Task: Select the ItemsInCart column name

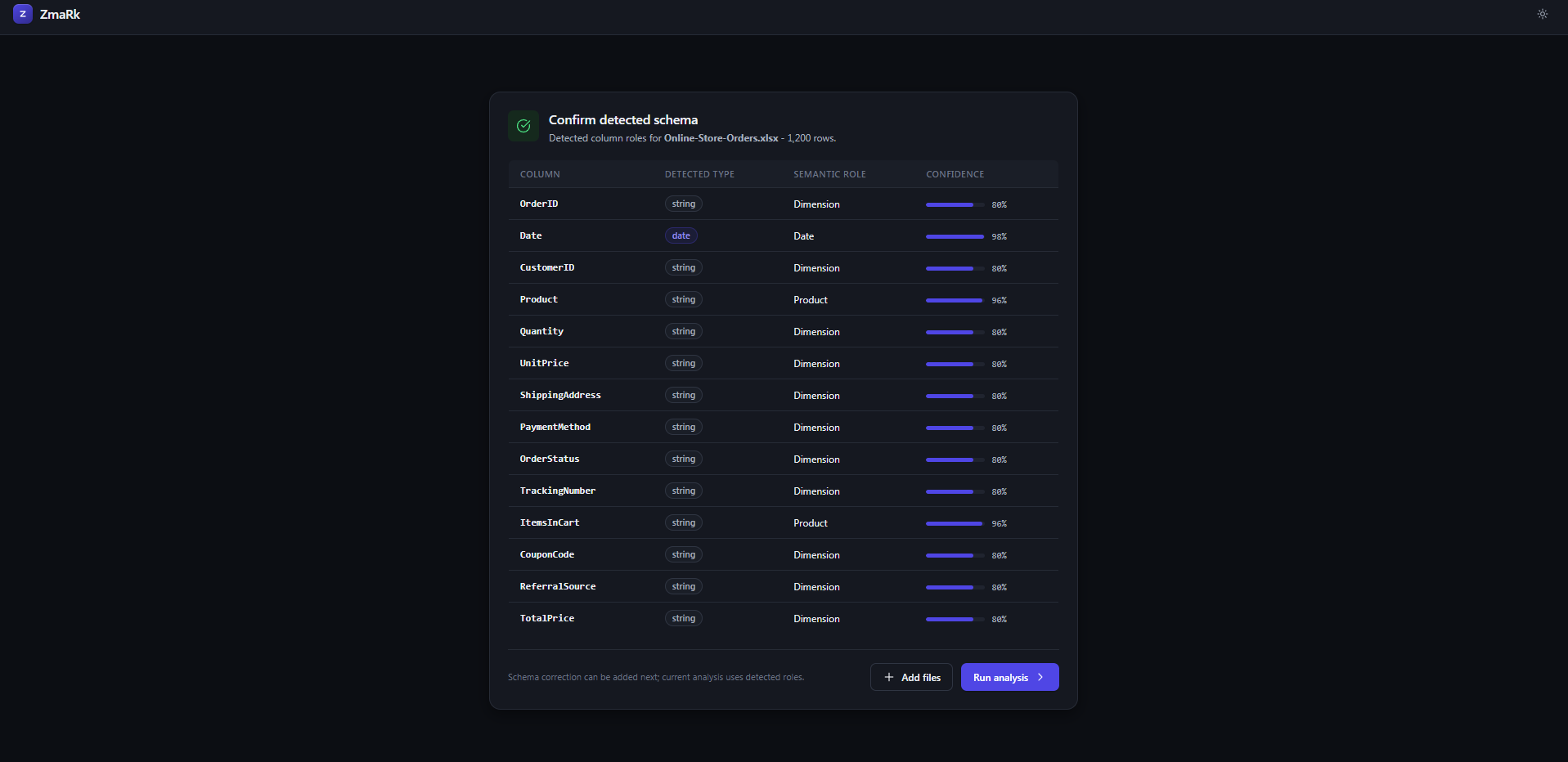Action: 550,522
